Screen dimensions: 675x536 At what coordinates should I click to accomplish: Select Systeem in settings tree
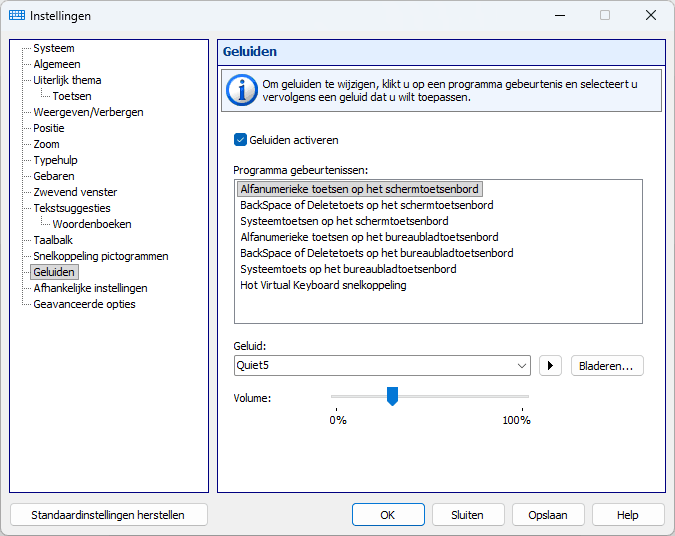[54, 48]
